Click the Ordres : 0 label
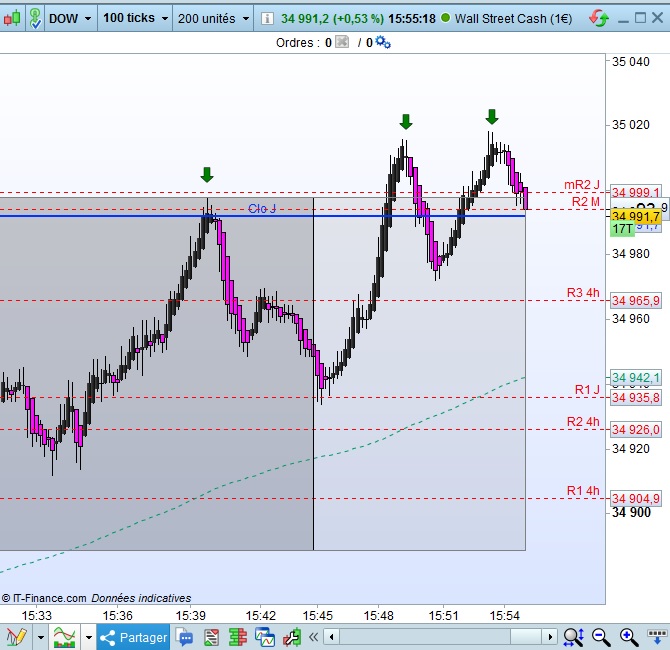This screenshot has width=670, height=650. point(304,42)
